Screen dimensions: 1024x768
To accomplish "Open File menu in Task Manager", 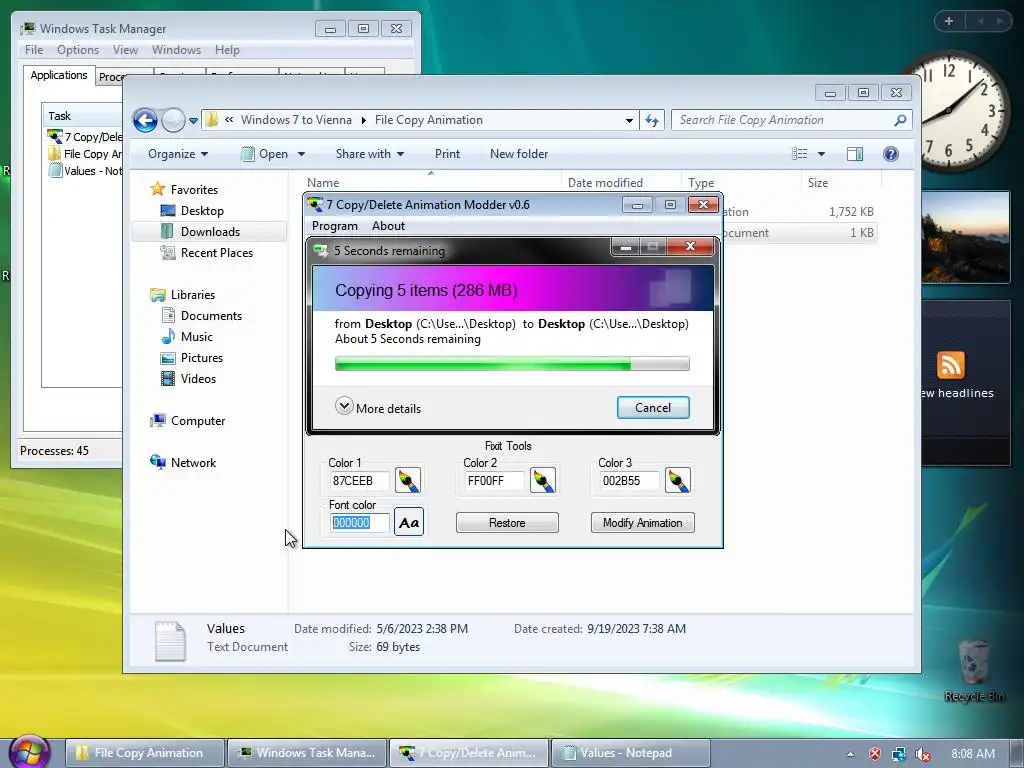I will 34,50.
